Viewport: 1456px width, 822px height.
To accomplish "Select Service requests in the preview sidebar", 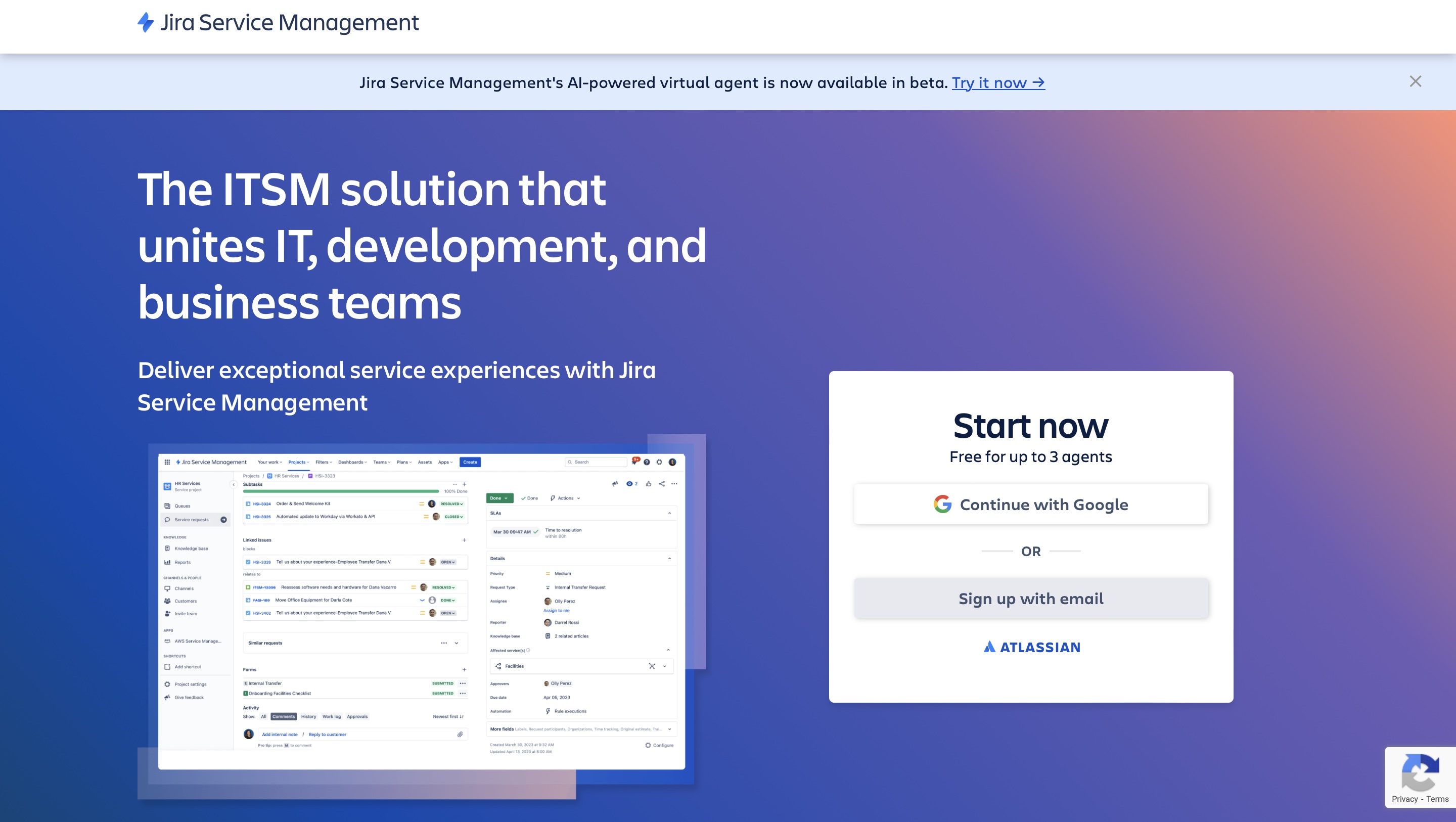I will [196, 520].
